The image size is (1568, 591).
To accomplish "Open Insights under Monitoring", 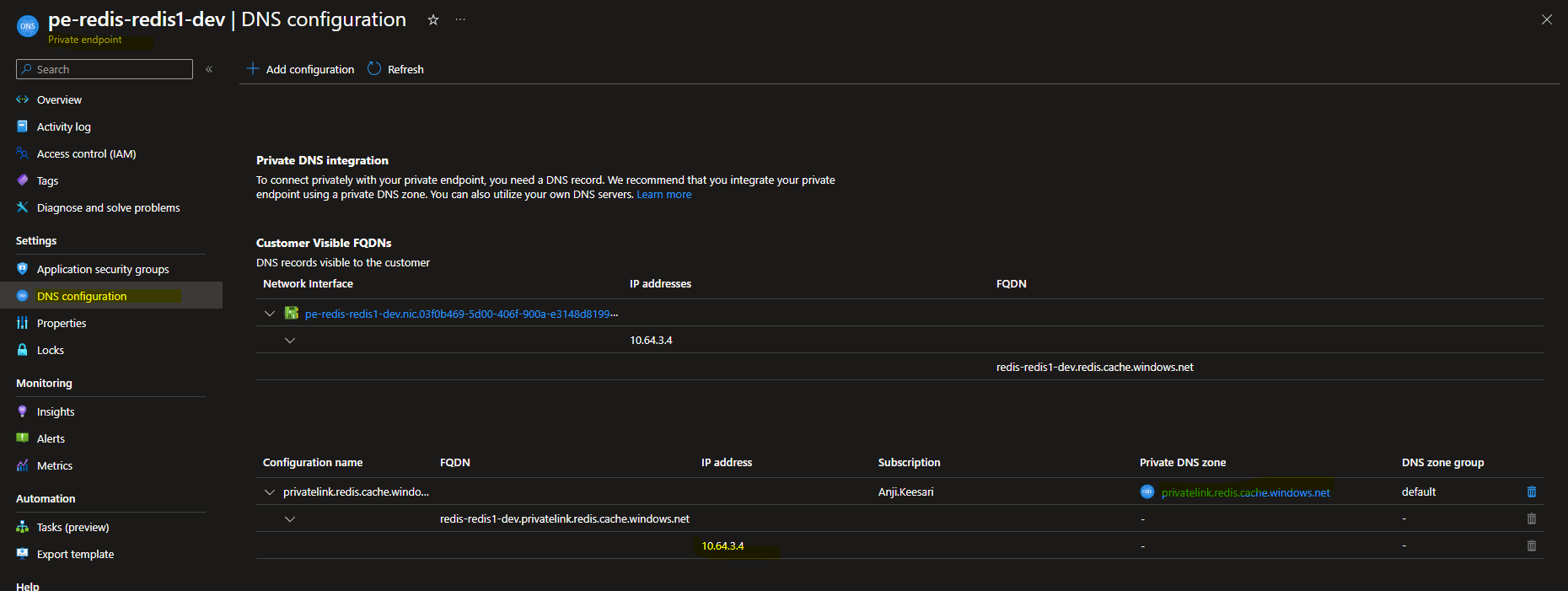I will (56, 411).
